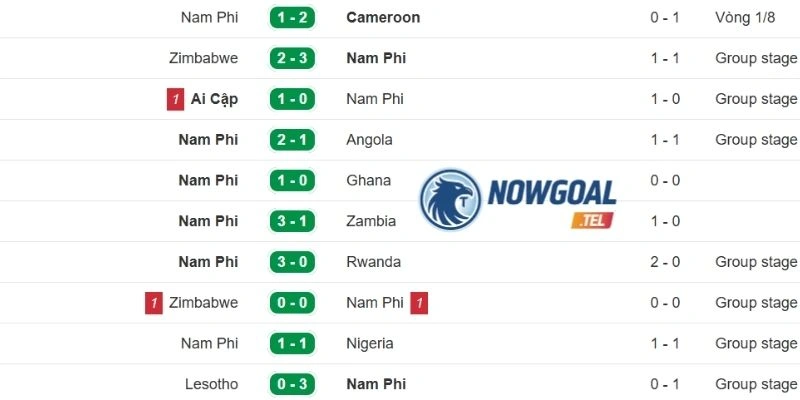This screenshot has width=800, height=400.
Task: Select the 0 - 0 Zimbabwe score badge
Action: click(292, 303)
